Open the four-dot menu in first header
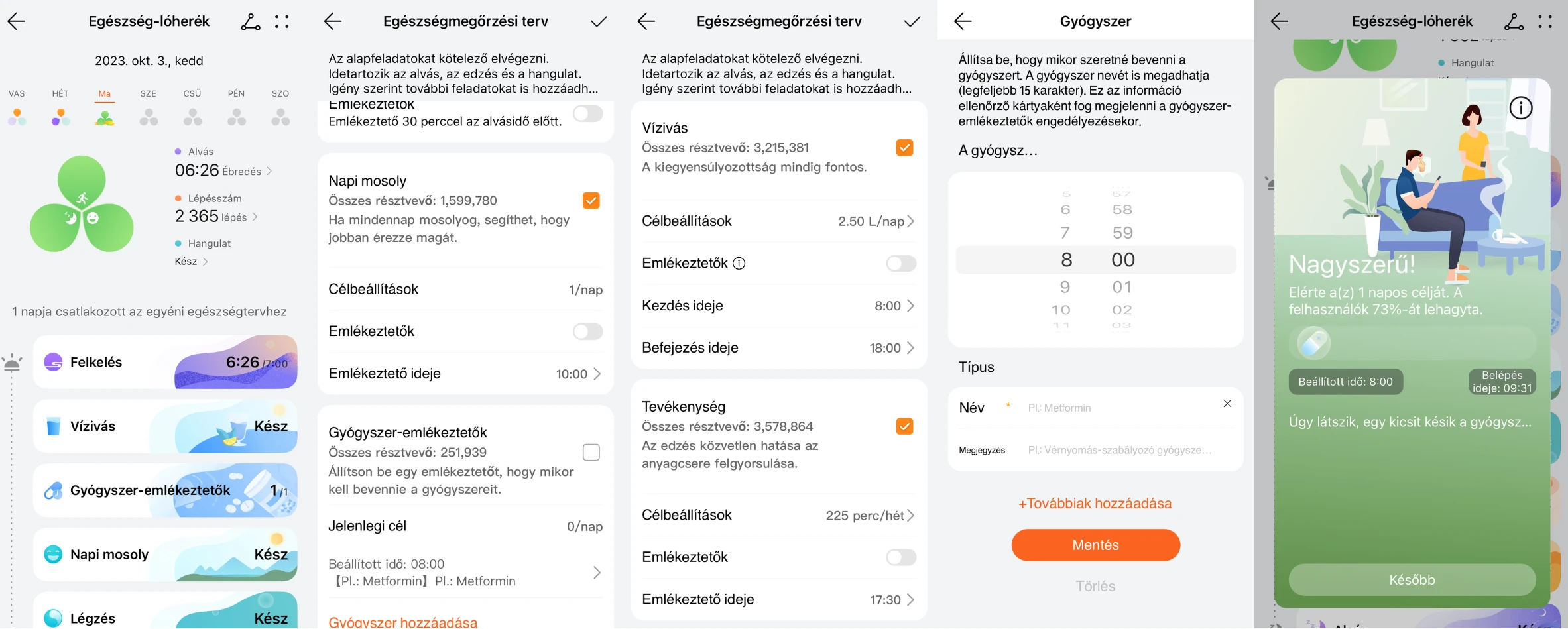This screenshot has width=1568, height=629. pos(282,22)
